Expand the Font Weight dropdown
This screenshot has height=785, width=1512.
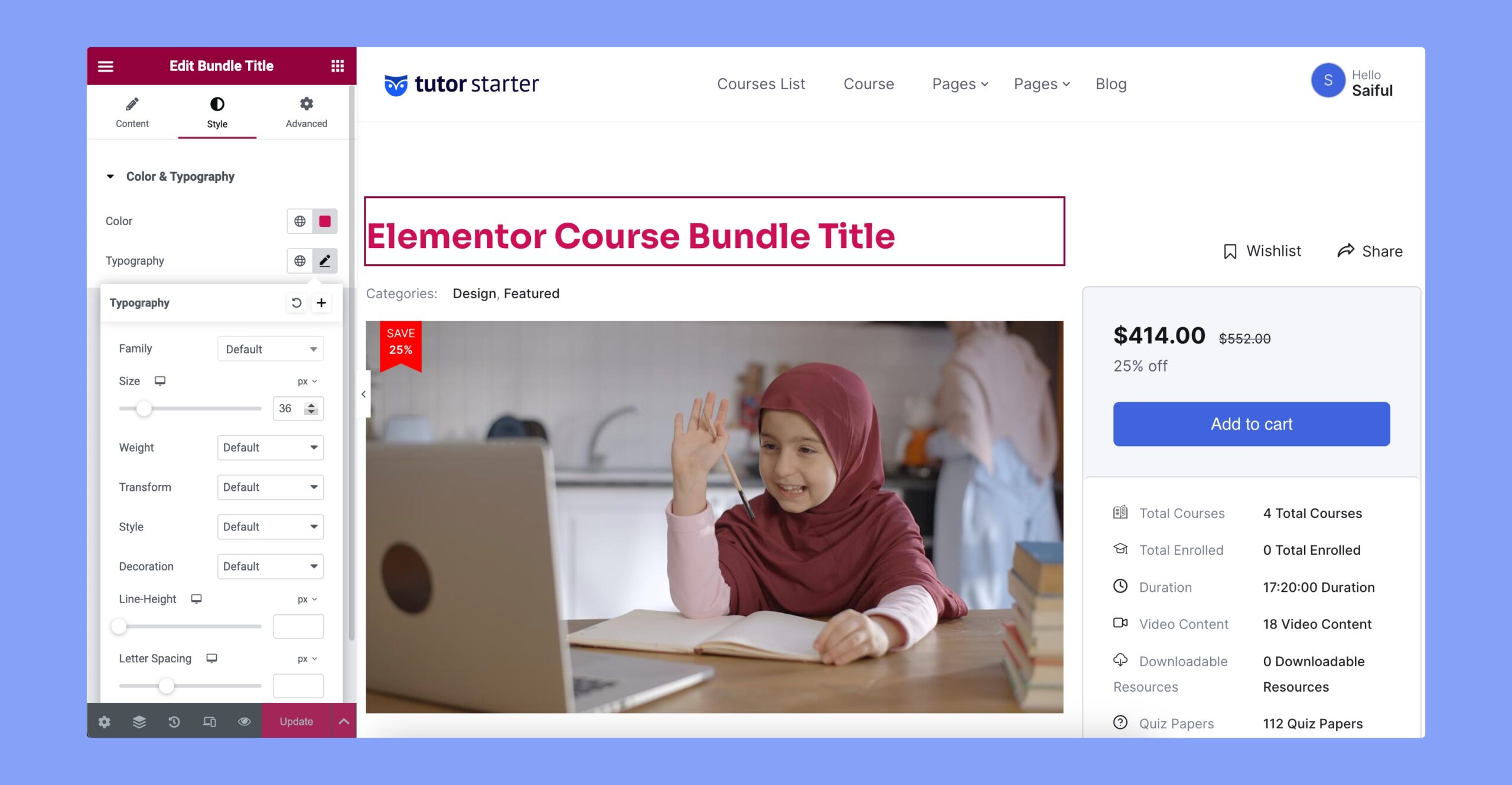tap(270, 447)
